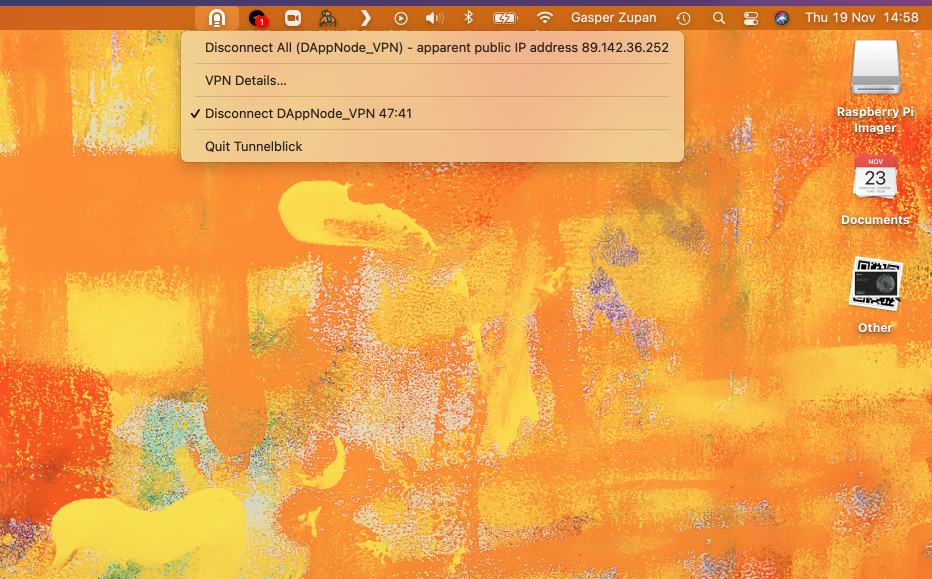Open the Siri icon in menu bar
Image resolution: width=932 pixels, height=579 pixels.
782,18
